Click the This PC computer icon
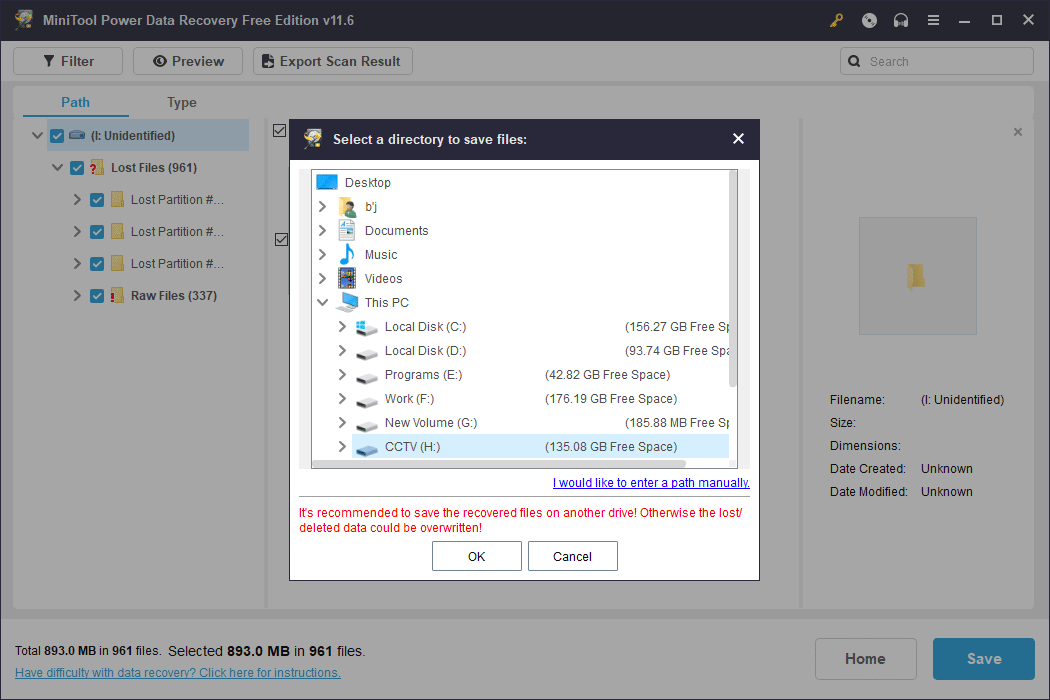The image size is (1050, 700). 347,302
